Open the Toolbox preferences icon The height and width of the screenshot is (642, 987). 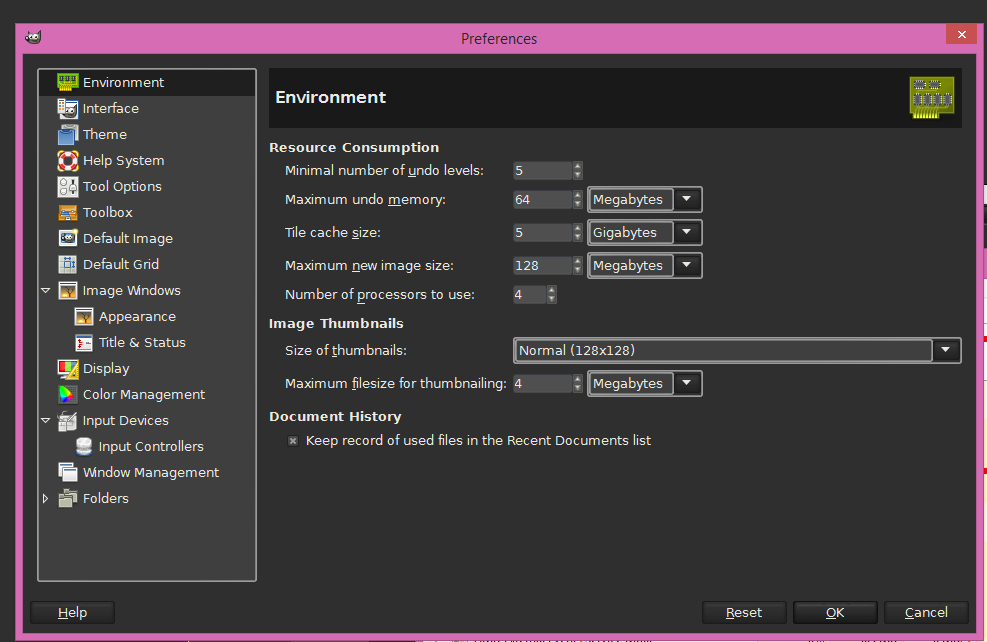coord(67,212)
